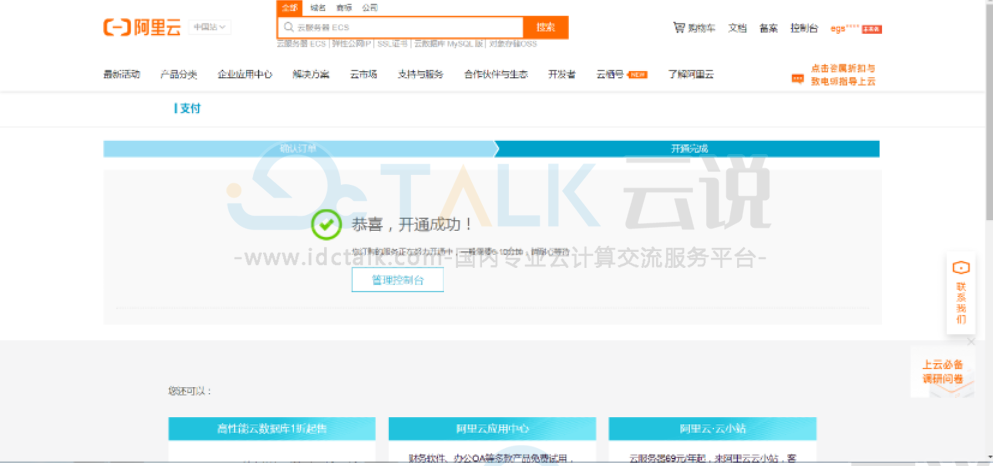Click the 云服务器69元/年起 description text
The width and height of the screenshot is (993, 466).
[712, 457]
